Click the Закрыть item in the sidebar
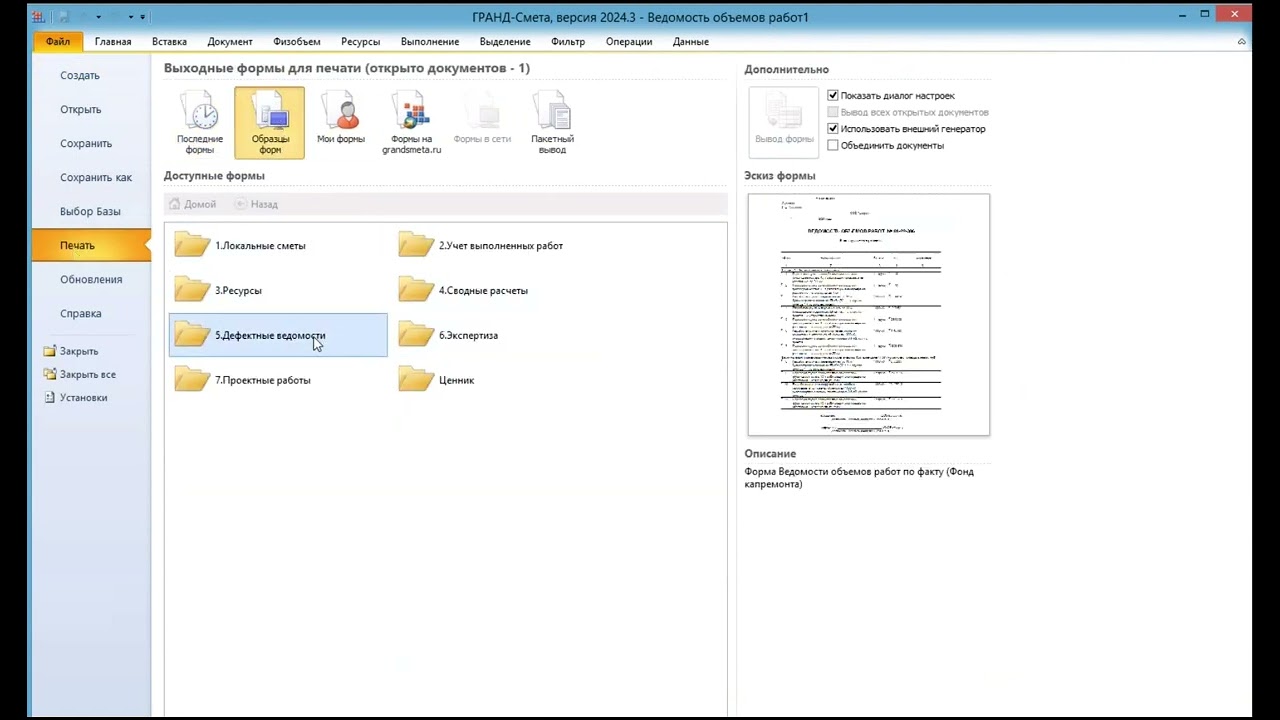 click(x=71, y=351)
